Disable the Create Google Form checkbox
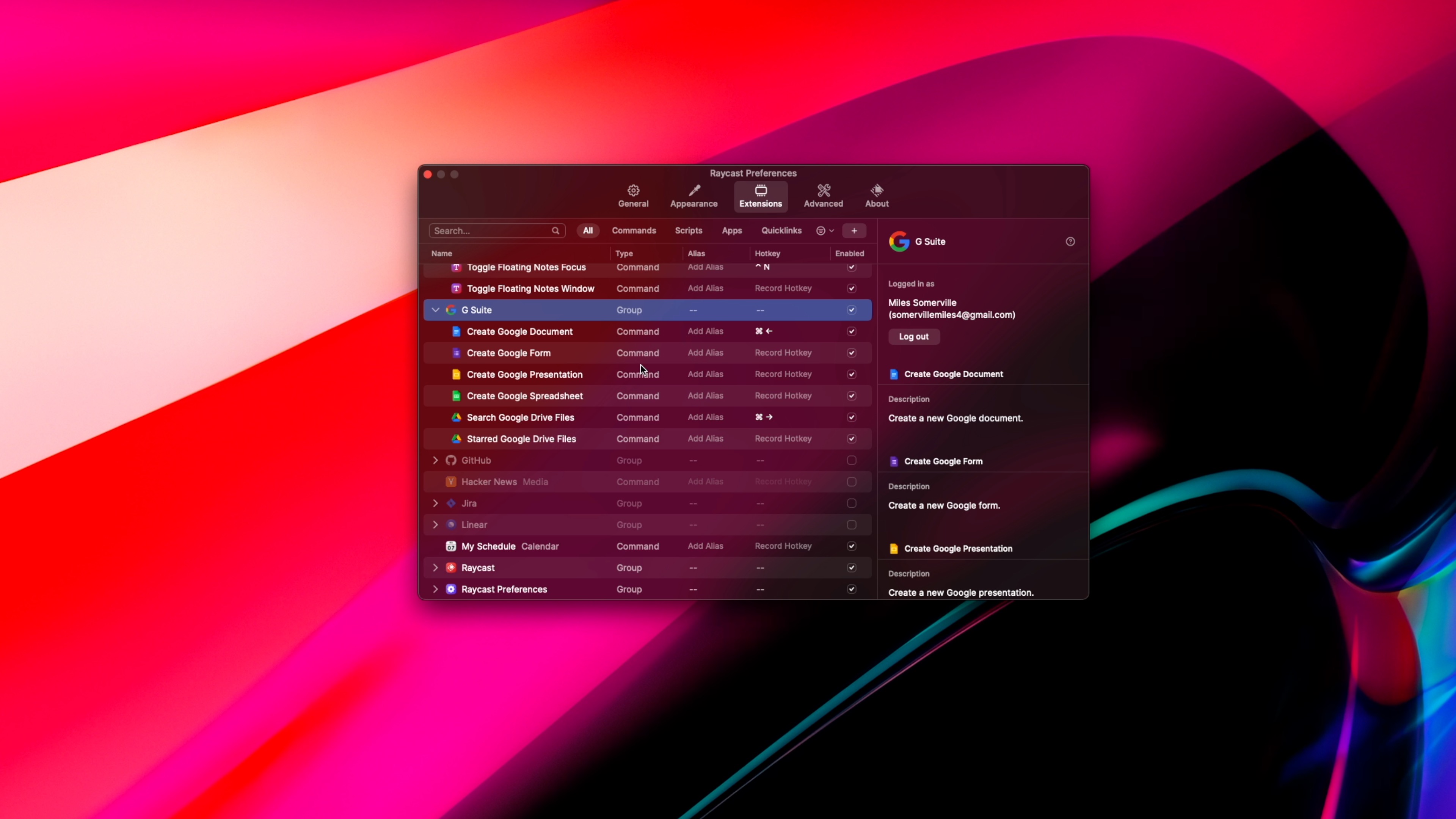 [x=851, y=353]
